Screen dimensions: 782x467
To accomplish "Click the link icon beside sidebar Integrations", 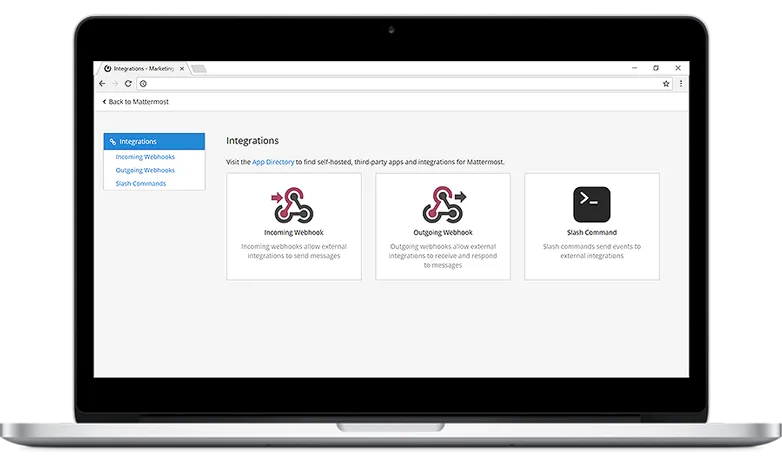I will pyautogui.click(x=113, y=142).
